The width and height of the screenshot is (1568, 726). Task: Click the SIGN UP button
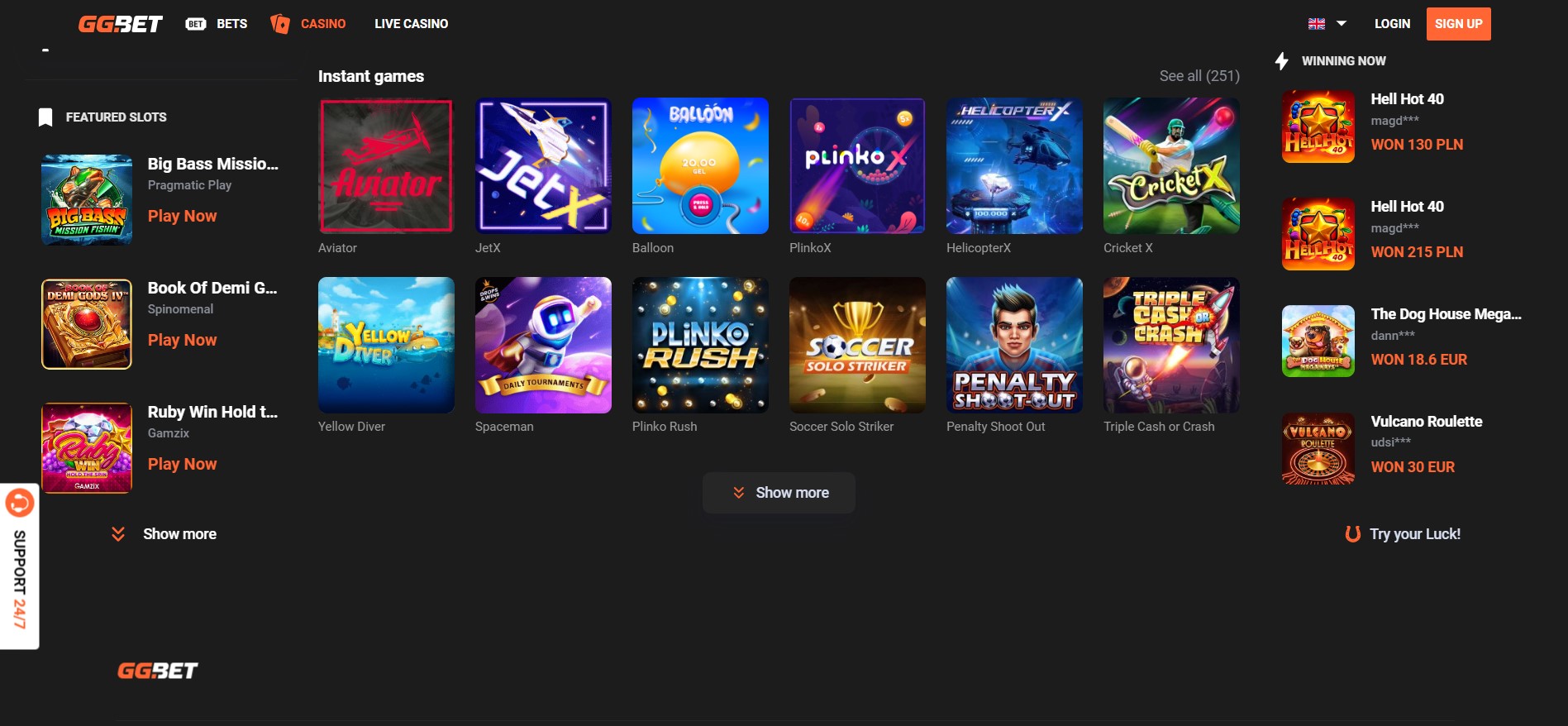(x=1459, y=24)
